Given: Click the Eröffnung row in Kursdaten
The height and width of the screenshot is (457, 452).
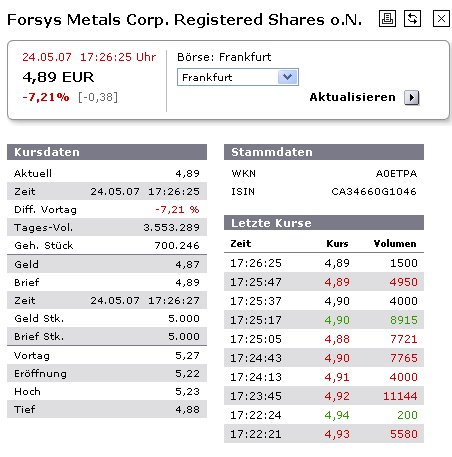Looking at the screenshot, I should 107,373.
